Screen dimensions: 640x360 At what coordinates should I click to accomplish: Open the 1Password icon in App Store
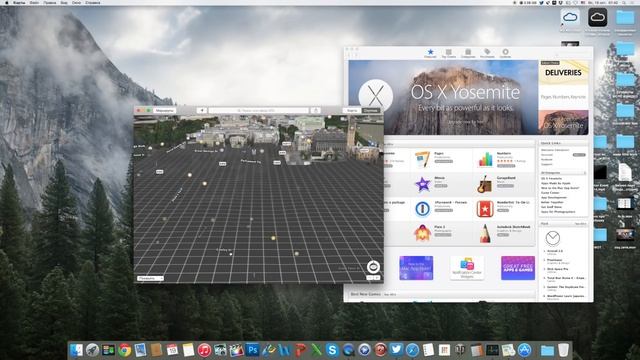tap(422, 209)
